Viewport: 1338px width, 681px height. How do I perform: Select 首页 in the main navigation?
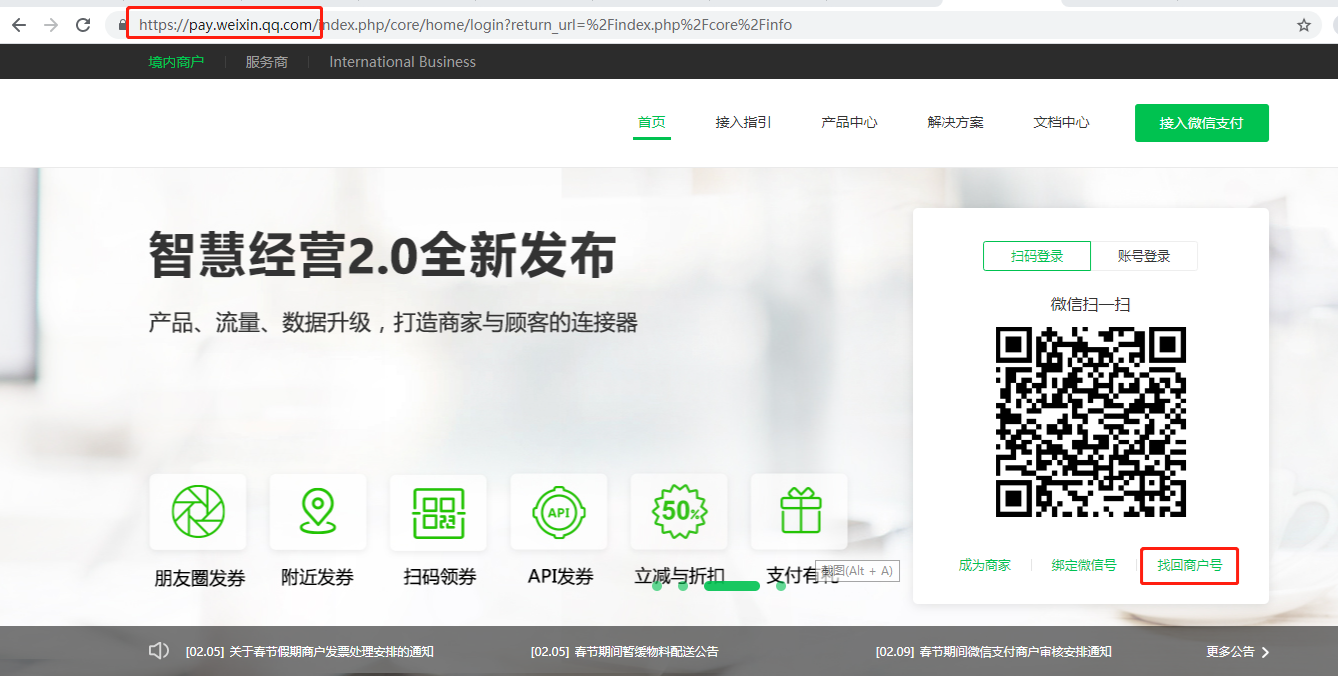(x=652, y=122)
